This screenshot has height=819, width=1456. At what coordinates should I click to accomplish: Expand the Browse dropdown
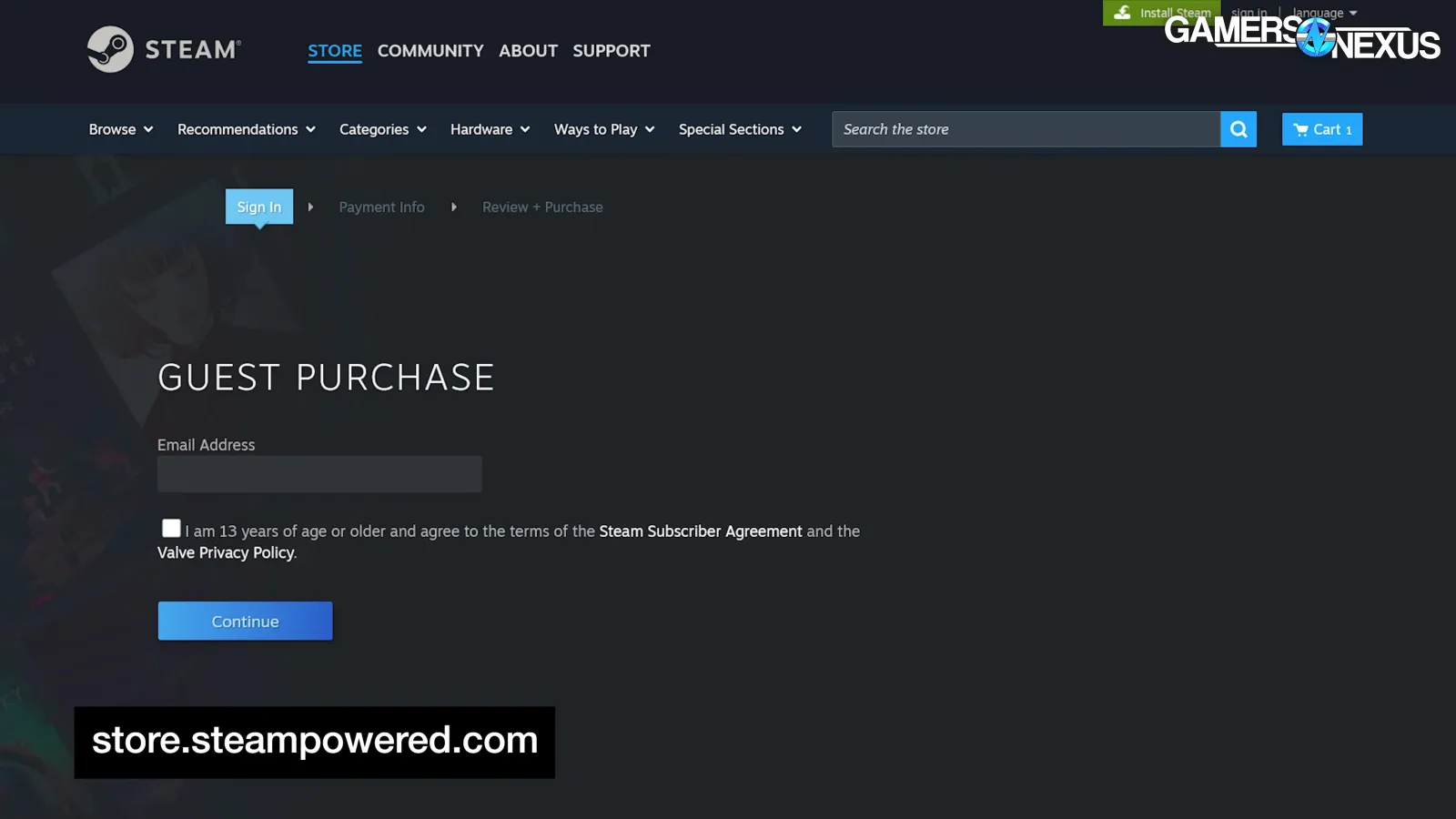pyautogui.click(x=121, y=129)
